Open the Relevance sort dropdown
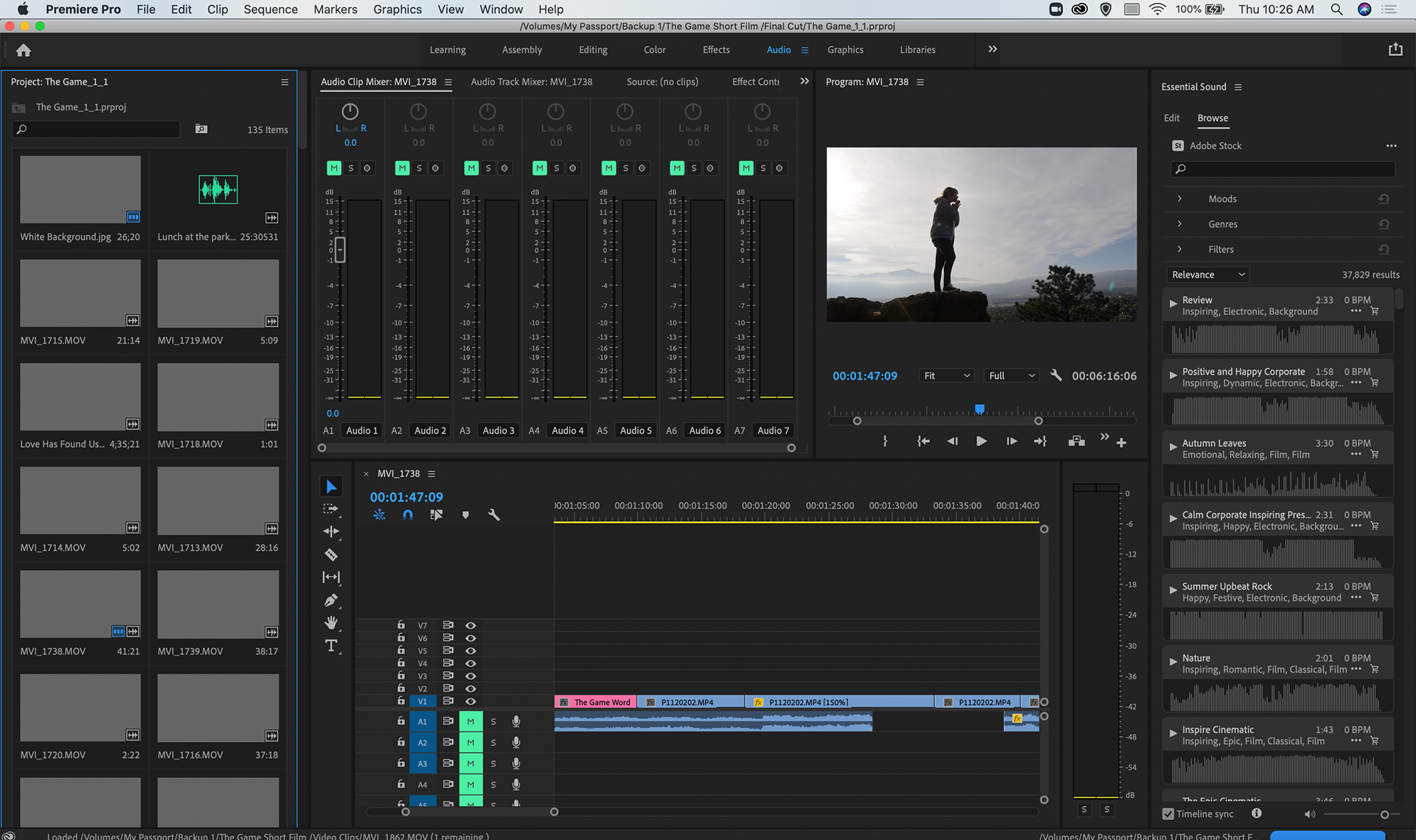Viewport: 1416px width, 840px height. [x=1208, y=274]
